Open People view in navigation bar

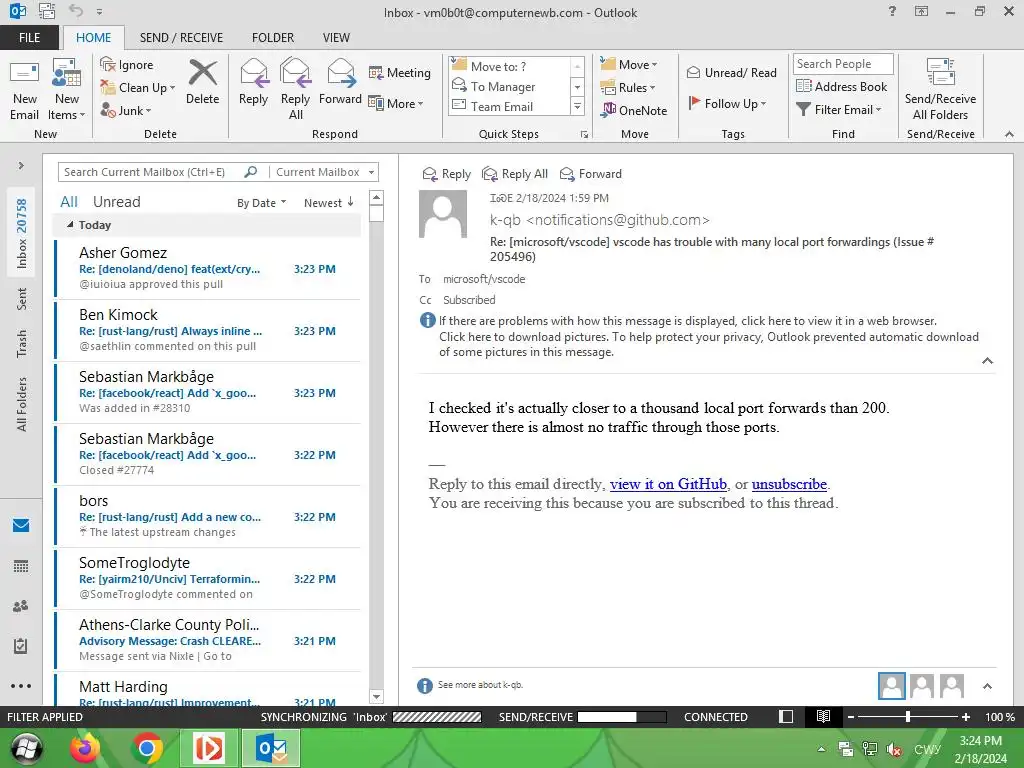click(x=21, y=606)
